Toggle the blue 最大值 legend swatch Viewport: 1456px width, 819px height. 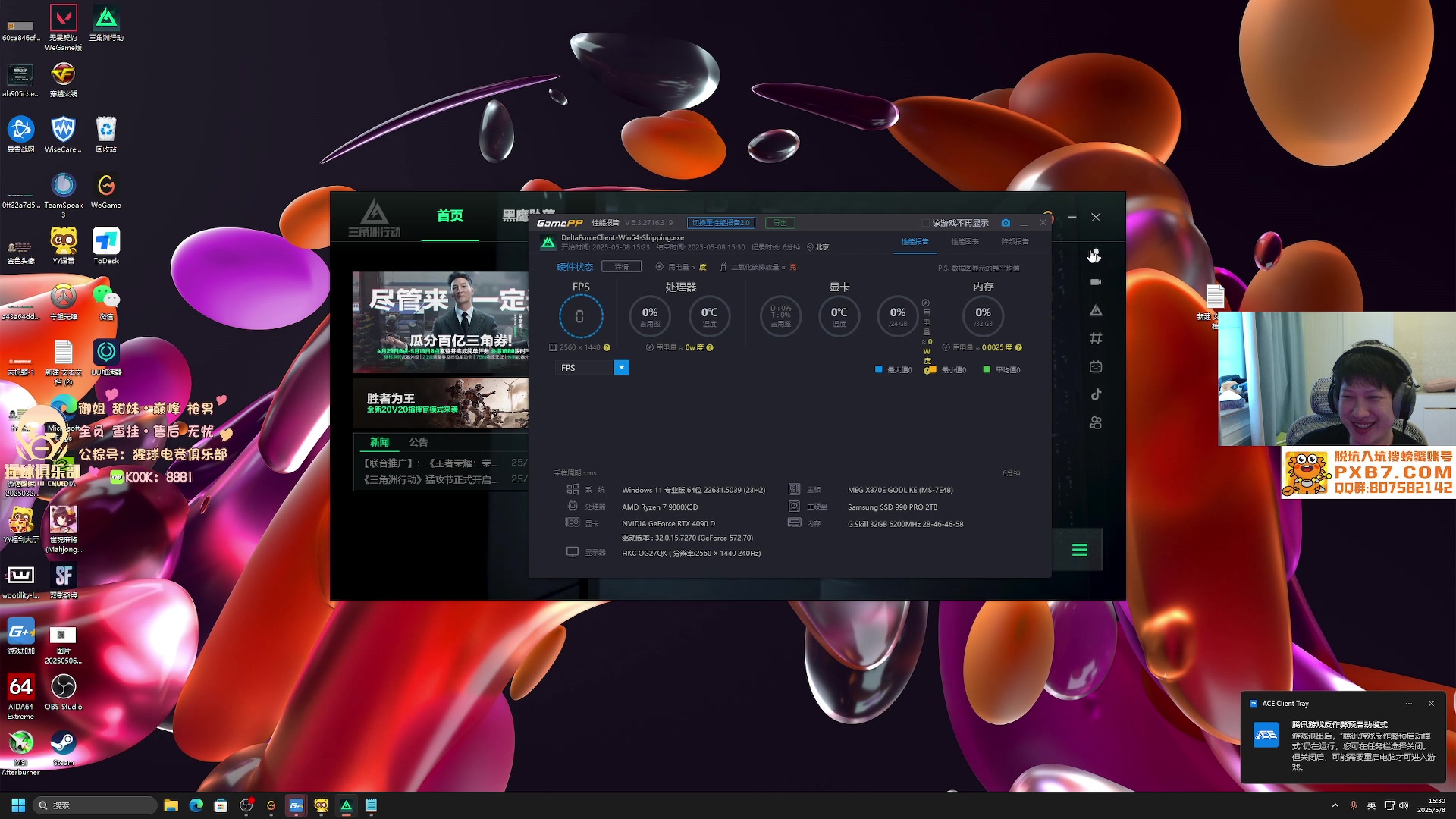(x=879, y=369)
